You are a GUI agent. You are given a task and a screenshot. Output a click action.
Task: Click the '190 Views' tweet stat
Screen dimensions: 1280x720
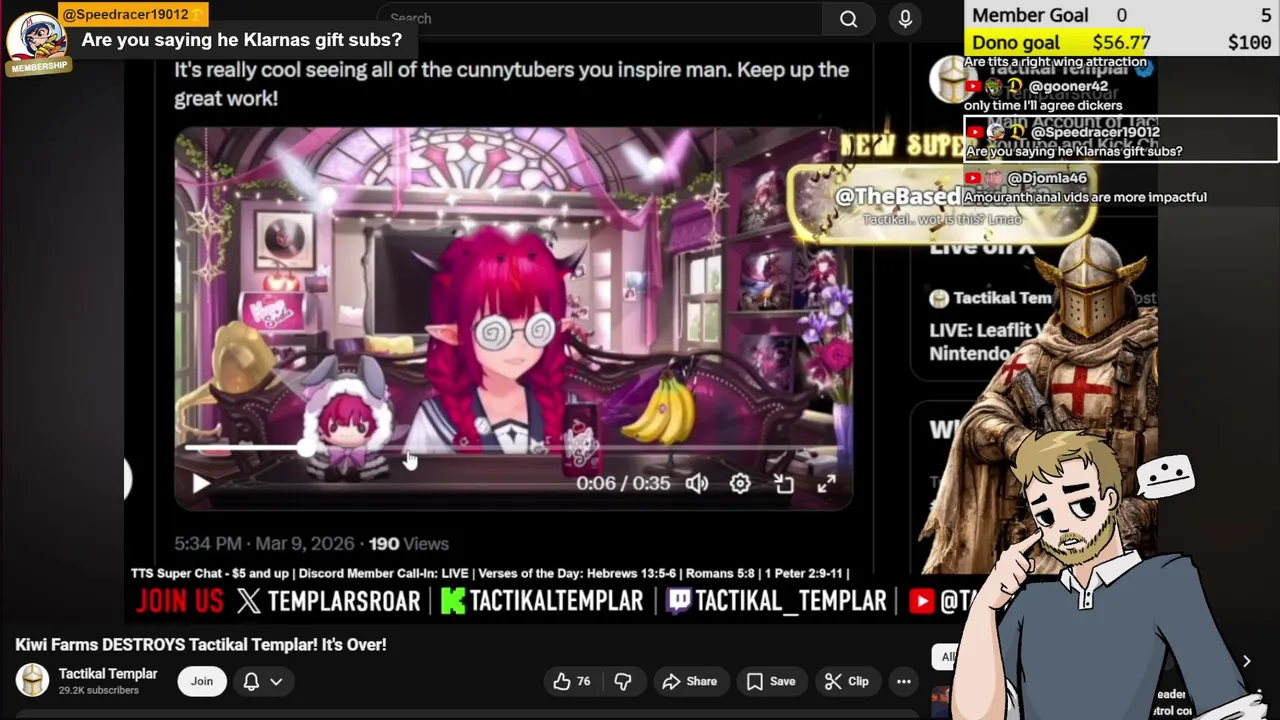click(x=409, y=544)
